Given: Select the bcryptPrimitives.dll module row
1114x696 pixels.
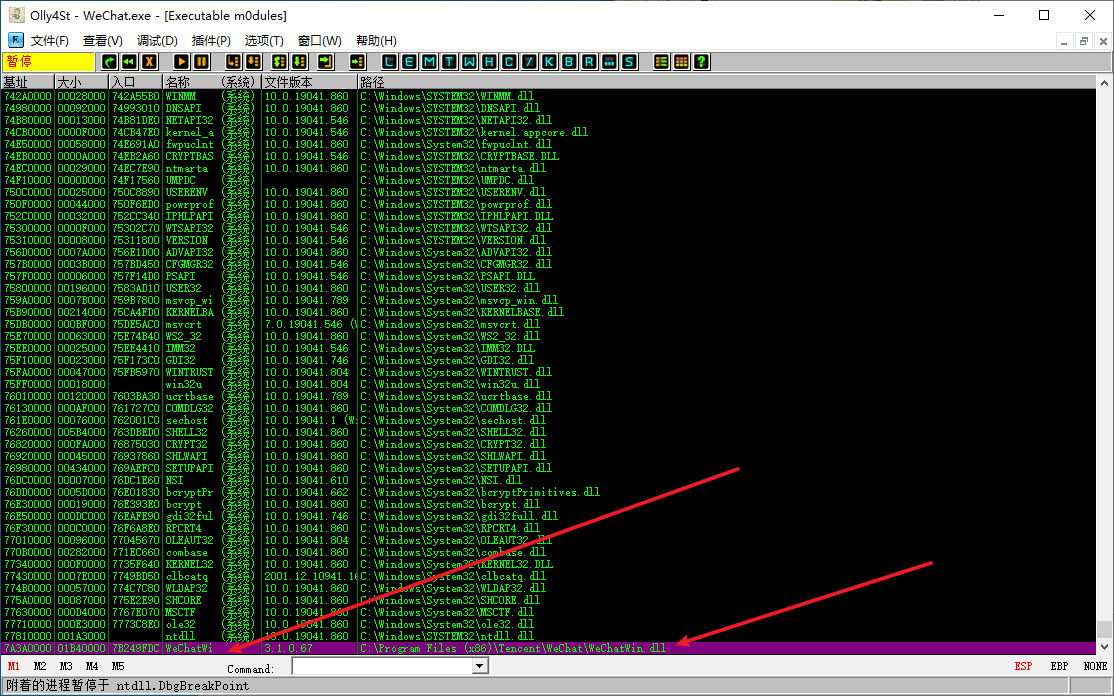Looking at the screenshot, I should point(548,492).
